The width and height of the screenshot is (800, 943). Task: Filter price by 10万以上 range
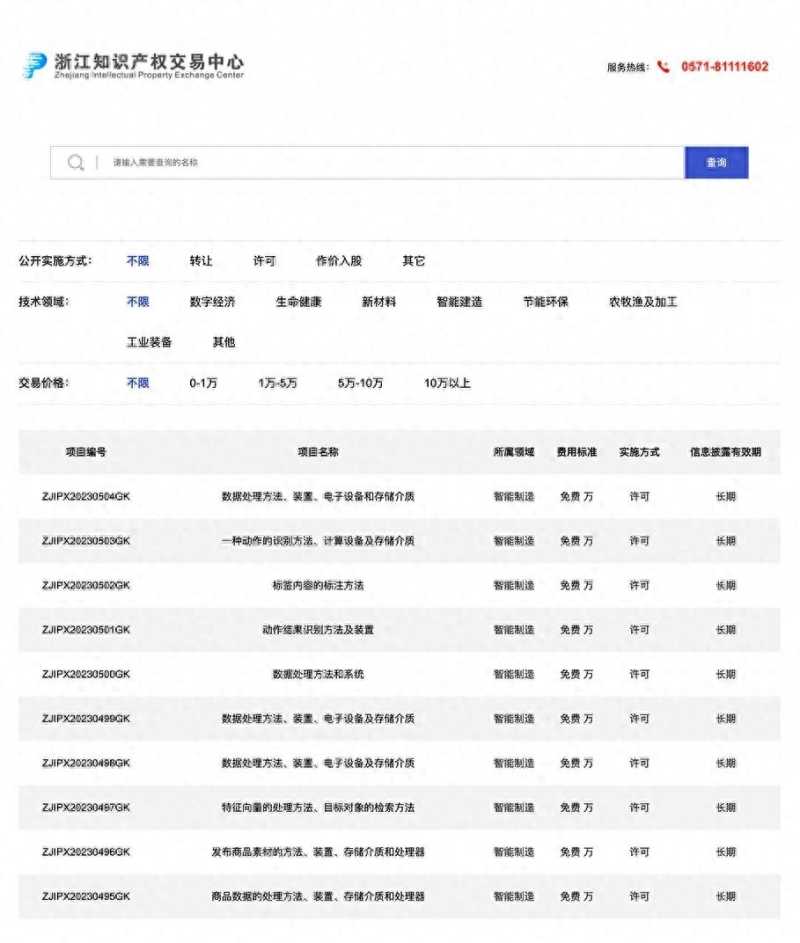point(447,383)
